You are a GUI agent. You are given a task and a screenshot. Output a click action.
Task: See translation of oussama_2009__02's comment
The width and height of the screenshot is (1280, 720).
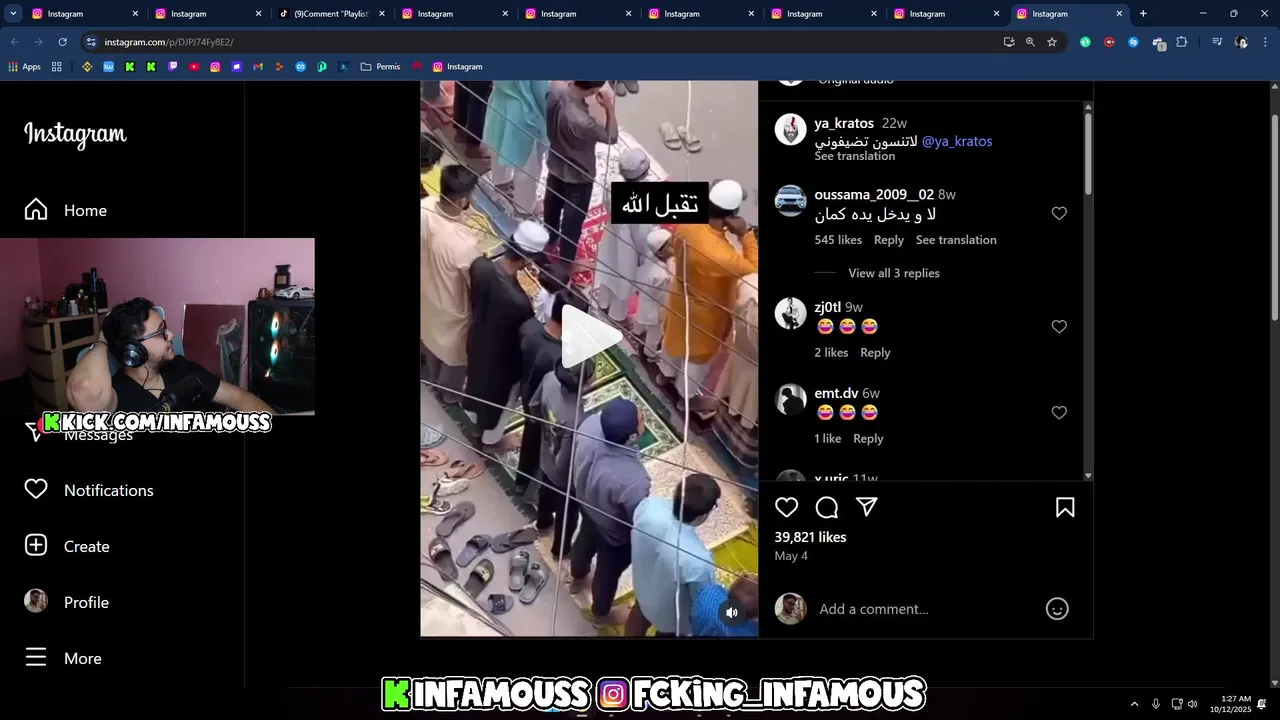(956, 240)
